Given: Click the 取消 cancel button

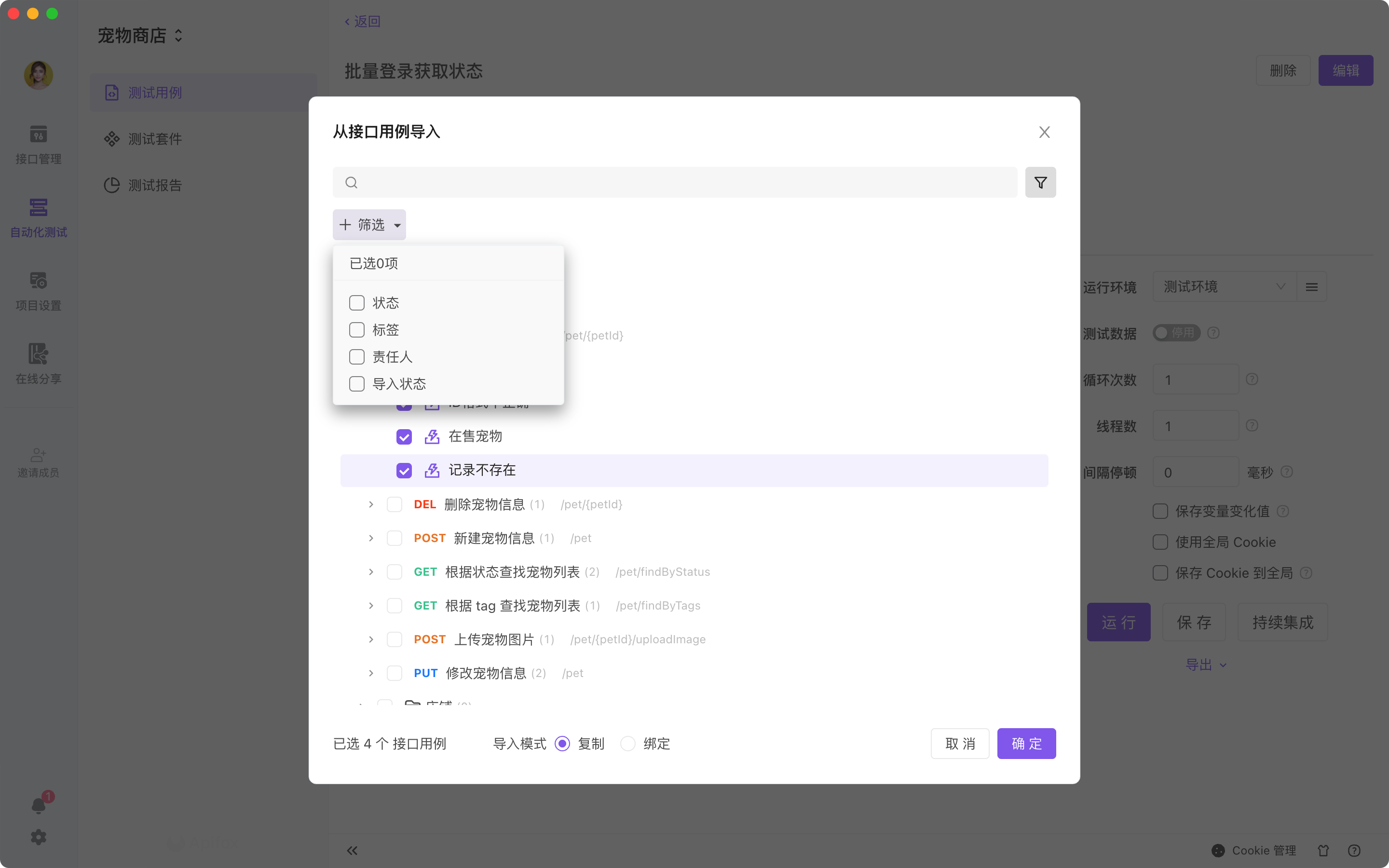Looking at the screenshot, I should point(960,744).
